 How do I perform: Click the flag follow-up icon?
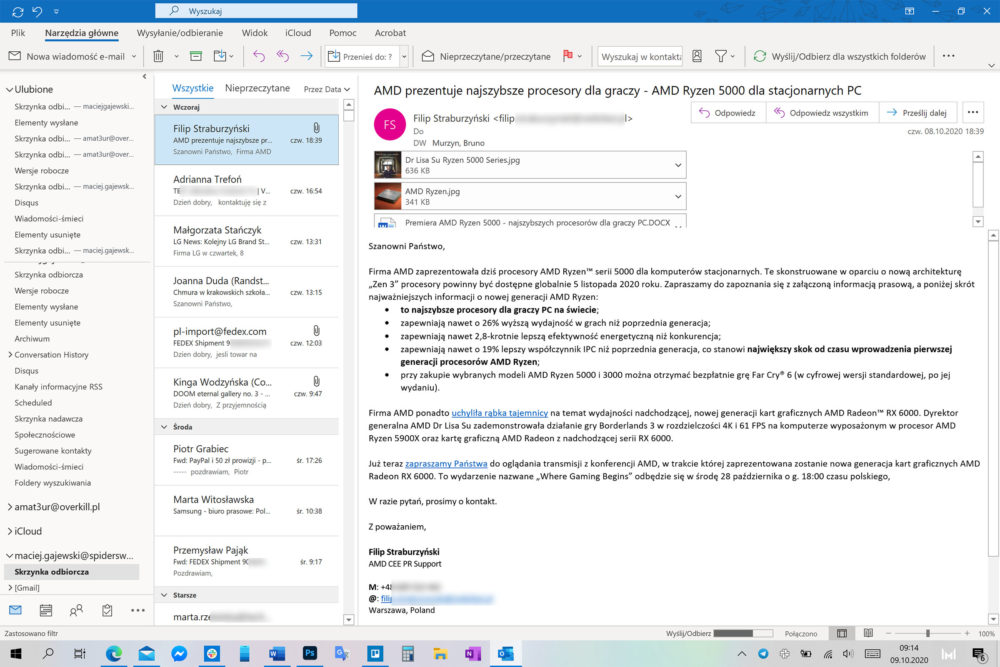click(x=568, y=56)
